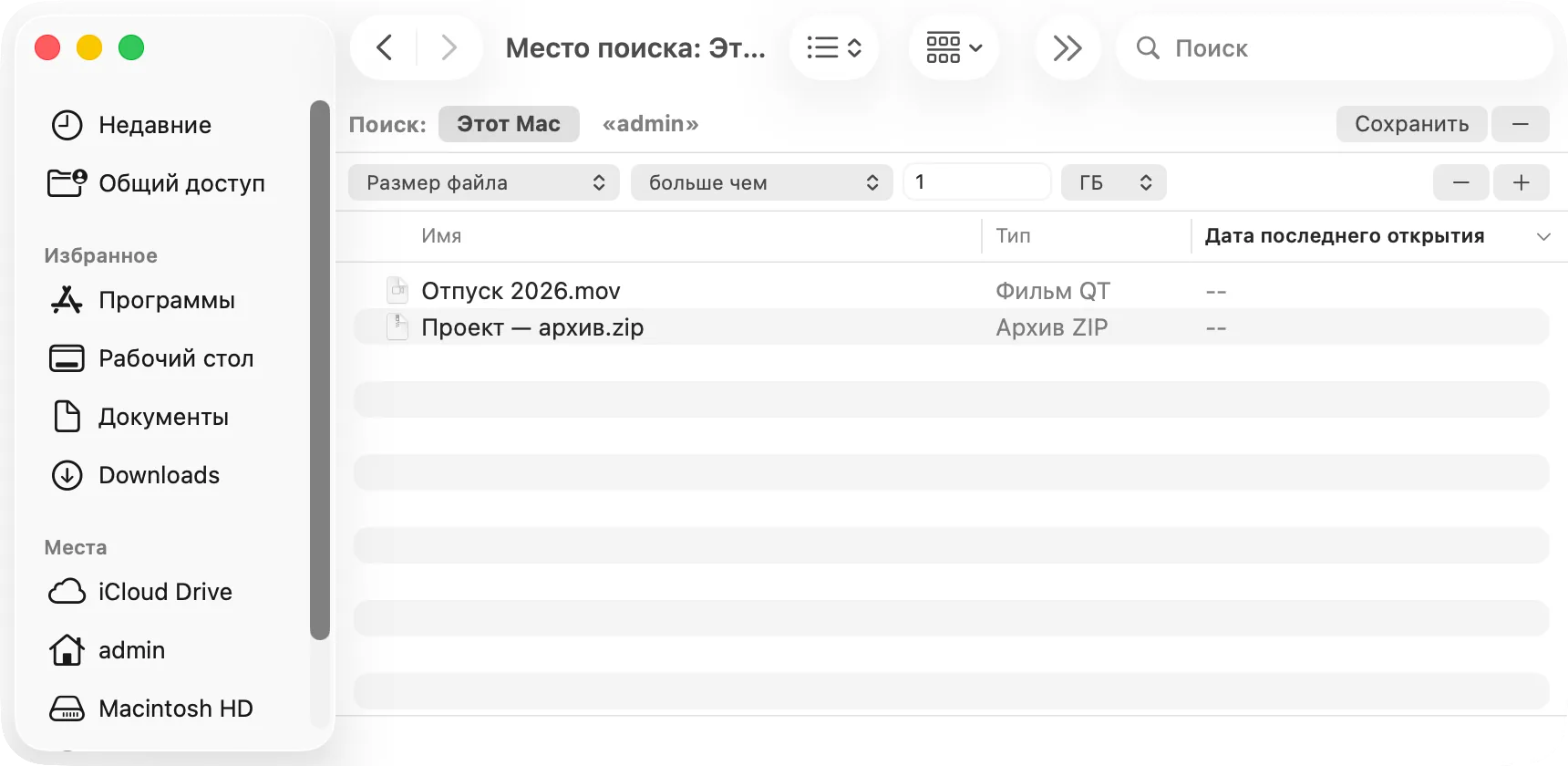Toggle sort direction chevron in date column
1568x766 pixels.
(1543, 237)
